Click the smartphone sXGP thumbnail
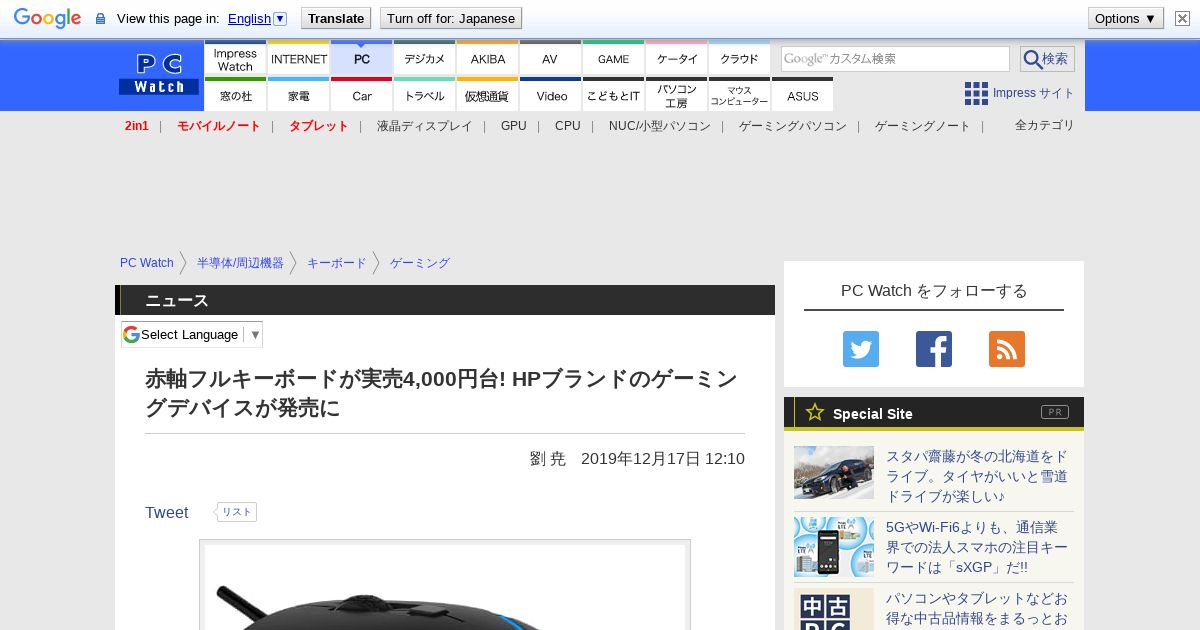The width and height of the screenshot is (1200, 630). click(x=834, y=547)
